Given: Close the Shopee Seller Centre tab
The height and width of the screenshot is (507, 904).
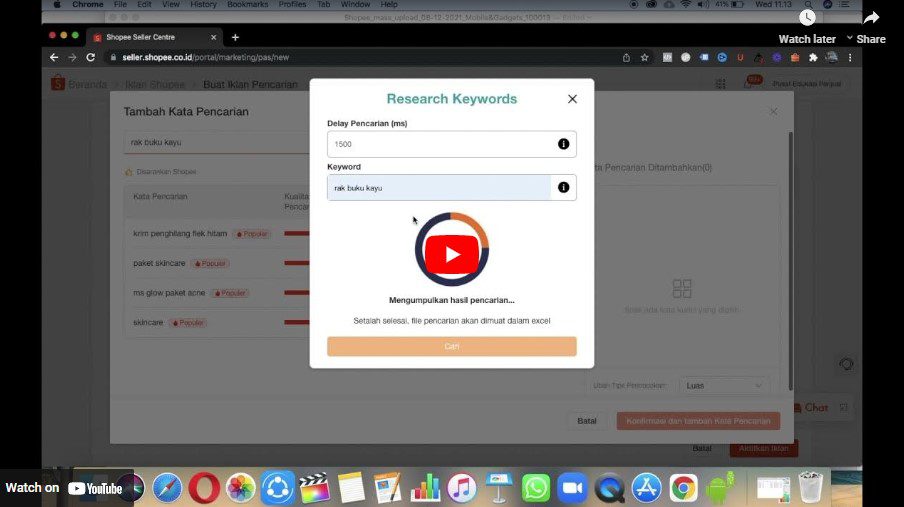Looking at the screenshot, I should pyautogui.click(x=213, y=37).
